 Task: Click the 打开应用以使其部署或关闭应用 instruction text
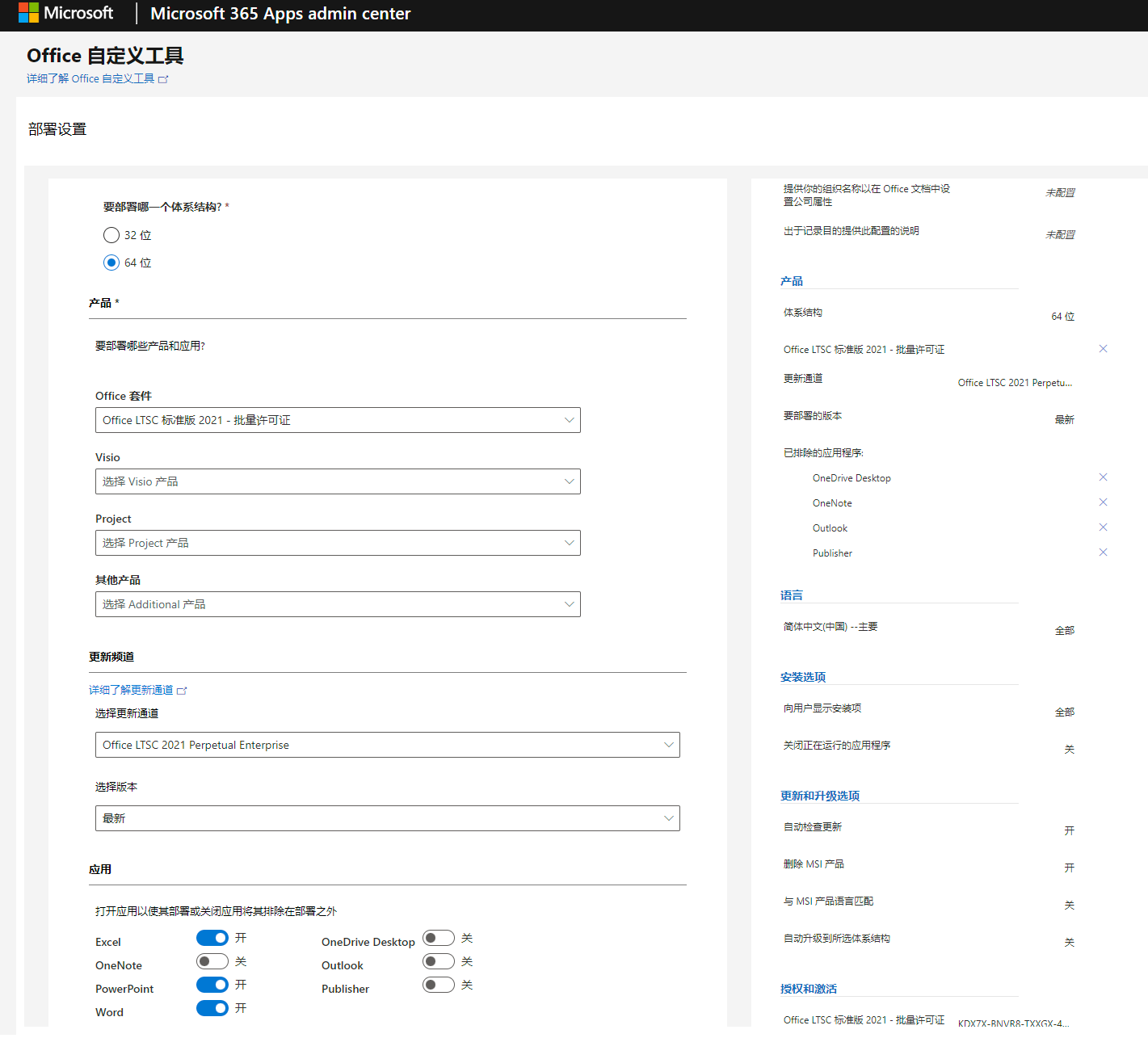click(216, 911)
